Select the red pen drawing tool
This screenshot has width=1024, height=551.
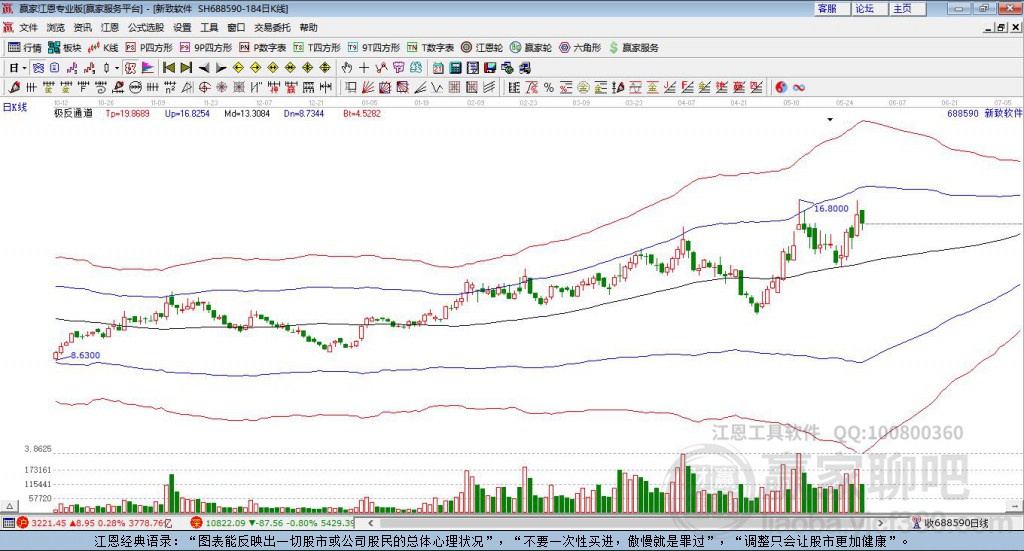tap(14, 87)
